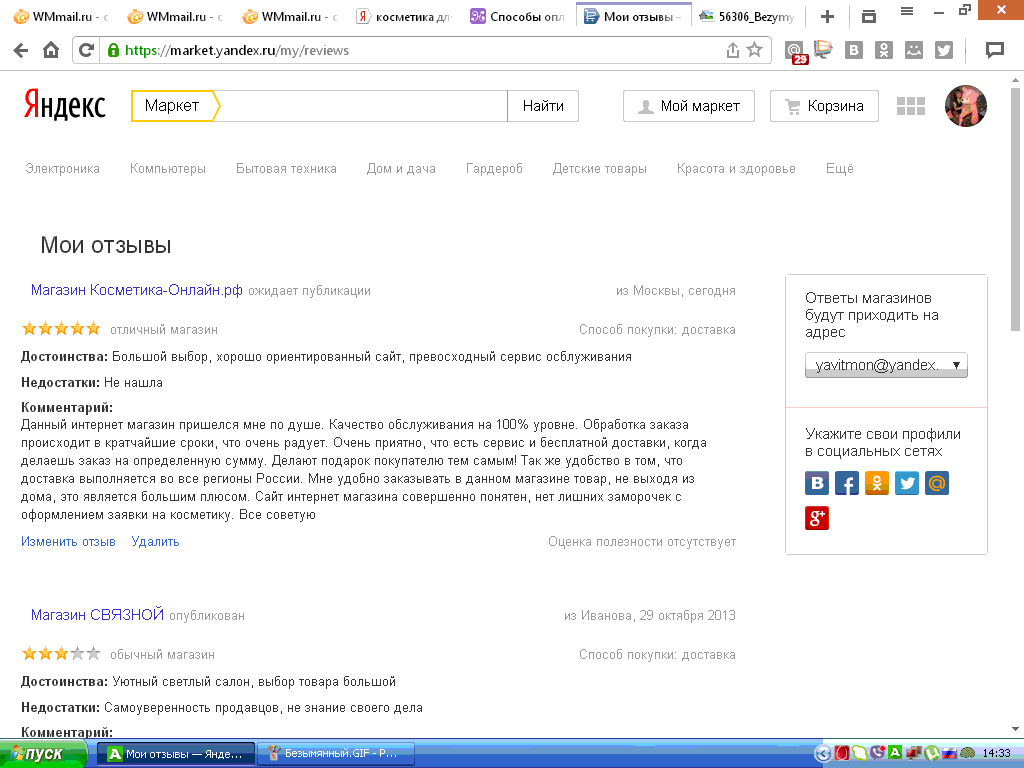Screen dimensions: 1024x768
Task: Click the three-star rating of СВЯЗНОЙ review
Action: pyautogui.click(x=61, y=653)
